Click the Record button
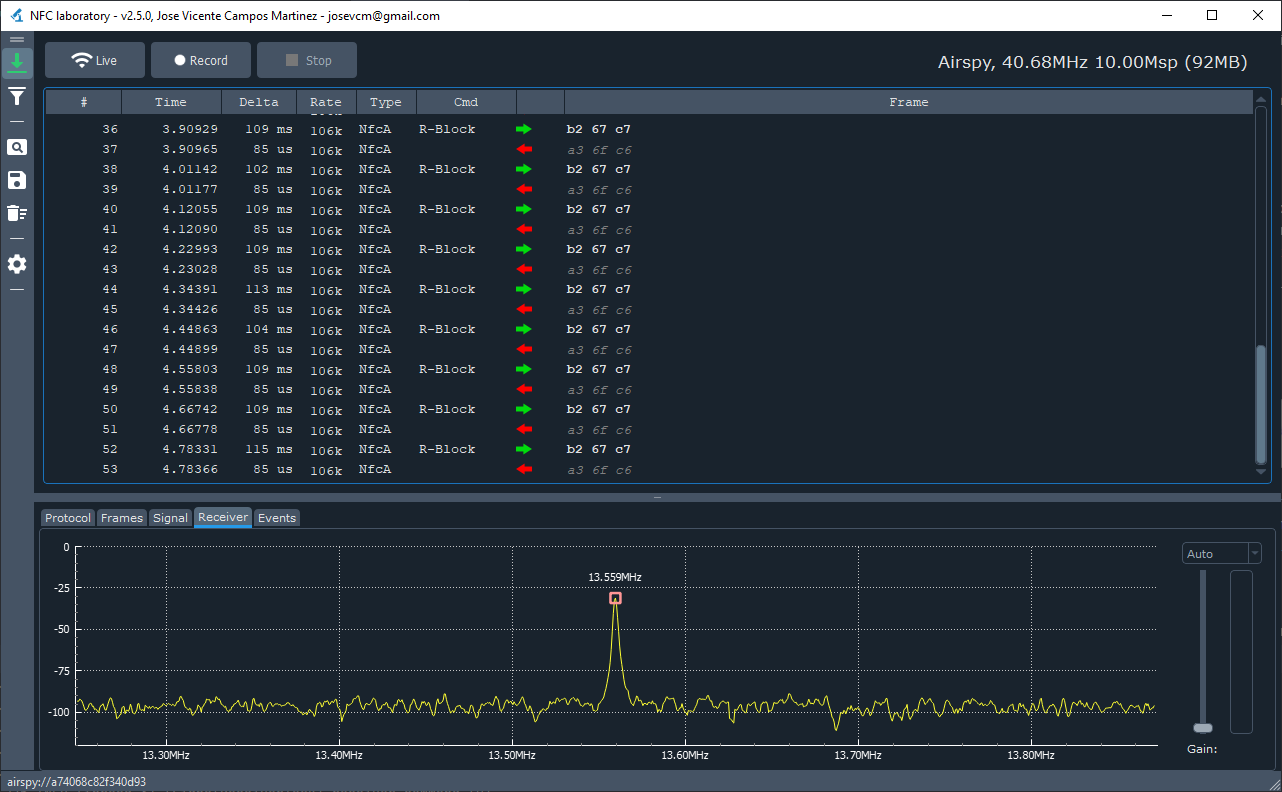The image size is (1282, 792). pyautogui.click(x=201, y=60)
